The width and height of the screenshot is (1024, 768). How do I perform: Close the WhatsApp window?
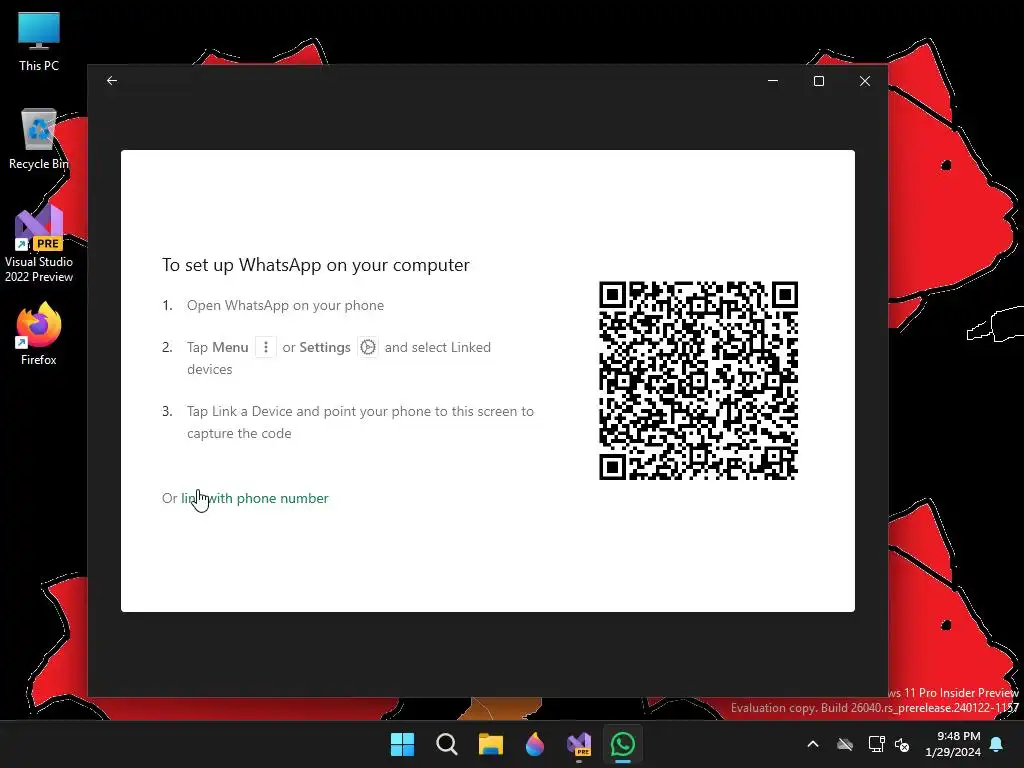865,81
